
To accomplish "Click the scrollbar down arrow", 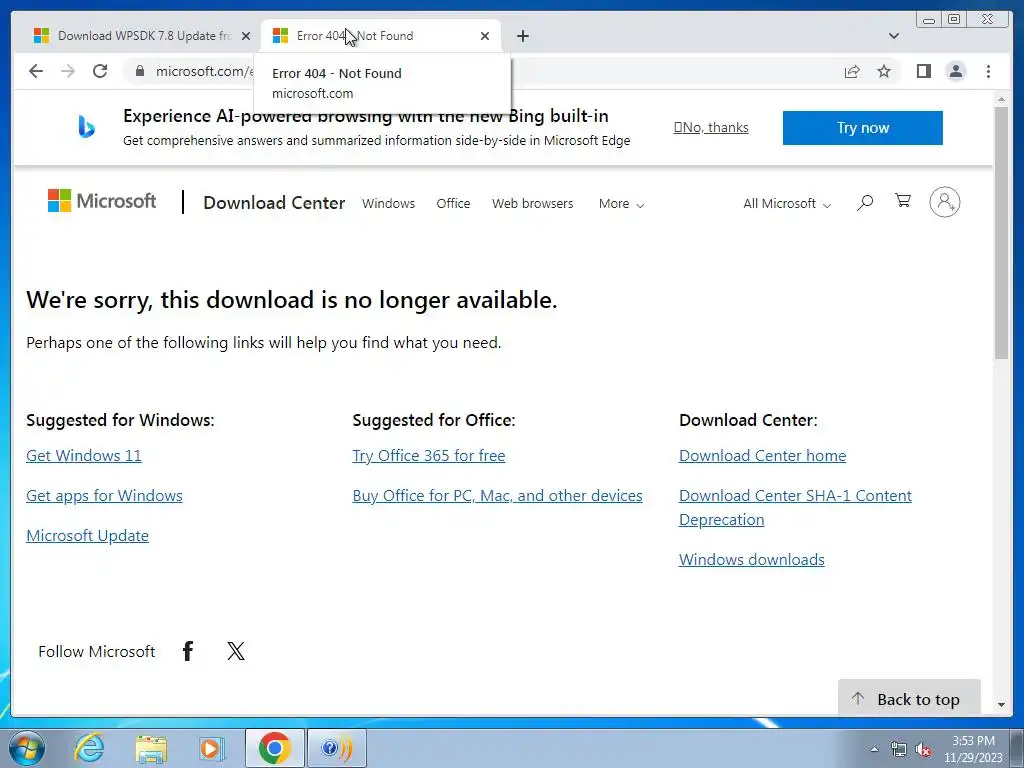I will coord(1001,705).
